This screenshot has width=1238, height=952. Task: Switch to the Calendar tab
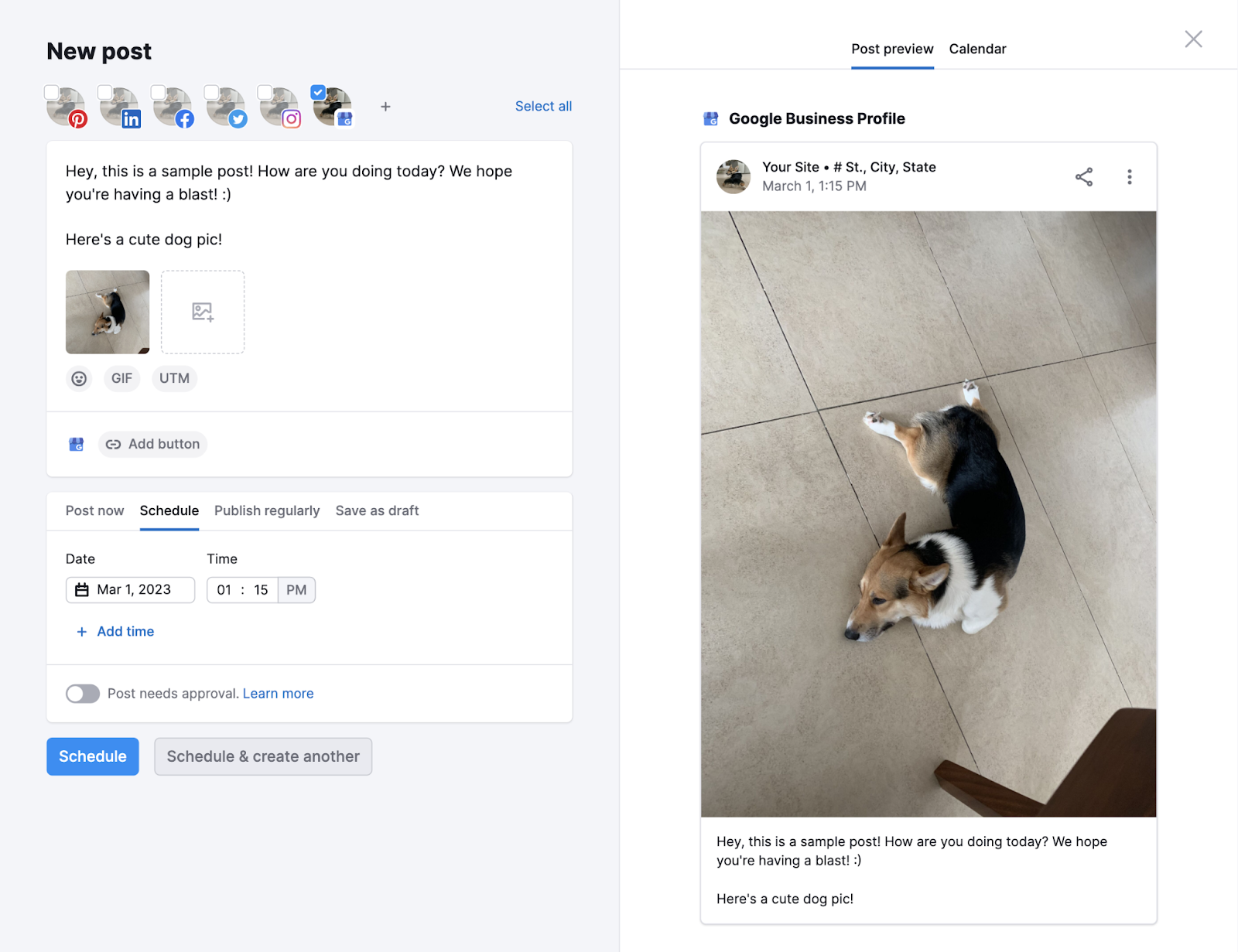(x=977, y=48)
